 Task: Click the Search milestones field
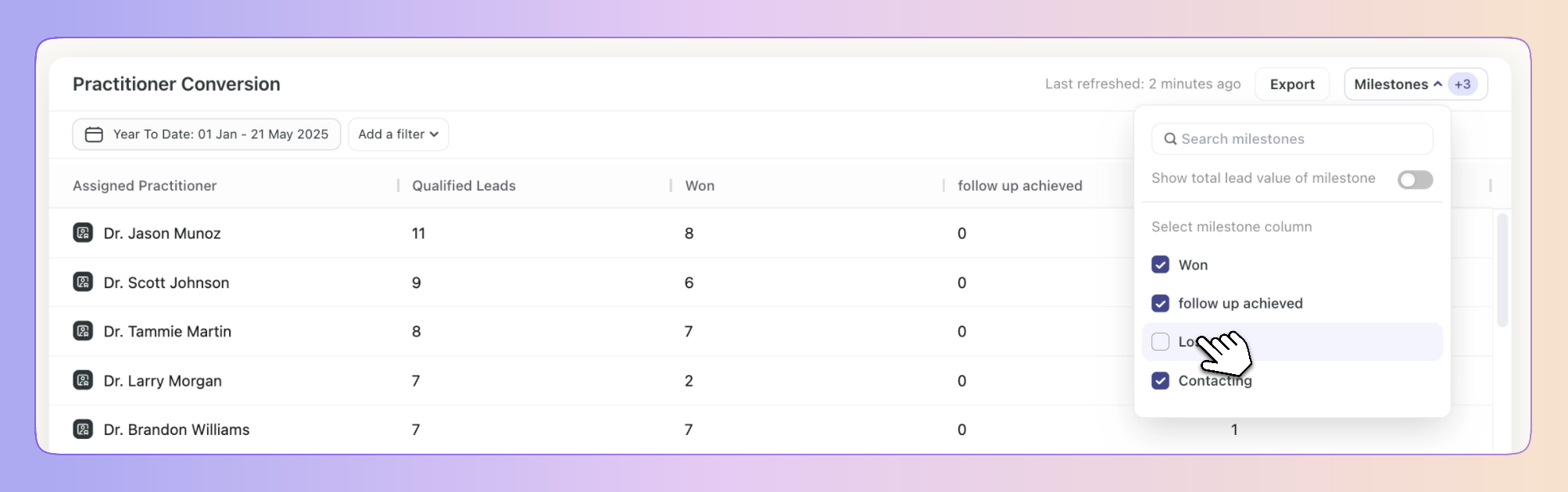(x=1292, y=139)
